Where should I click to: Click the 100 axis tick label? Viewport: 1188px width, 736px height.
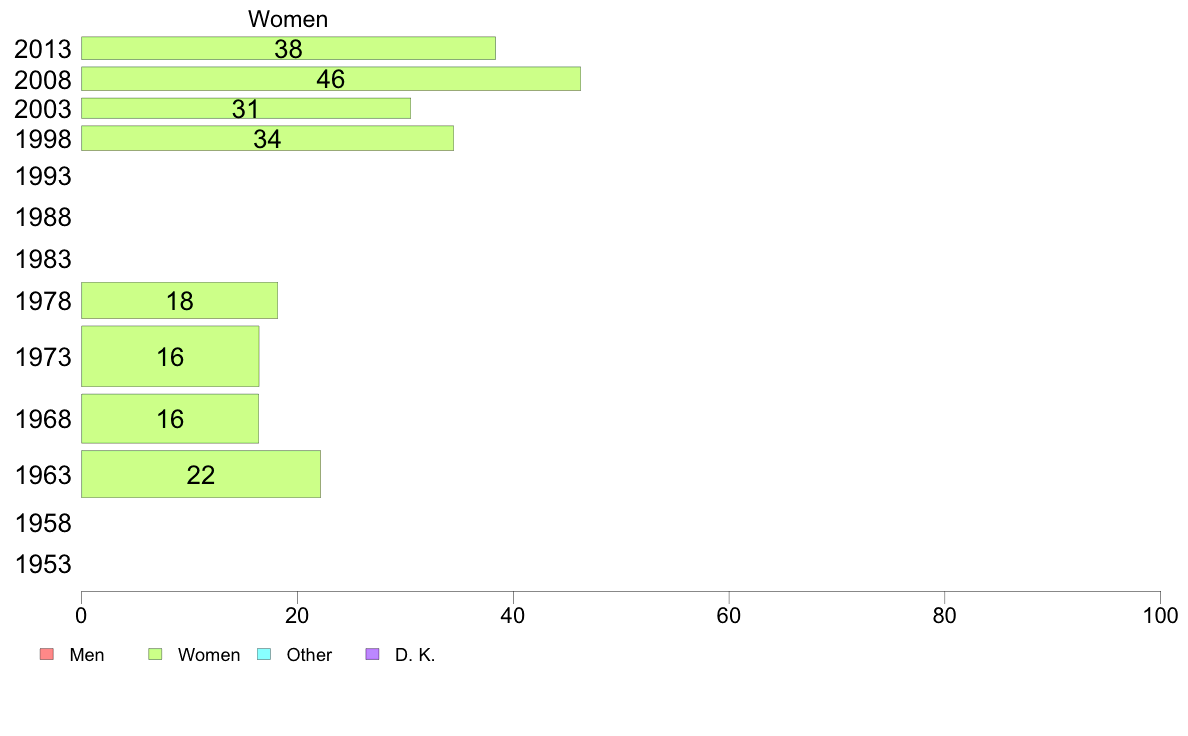(1160, 615)
